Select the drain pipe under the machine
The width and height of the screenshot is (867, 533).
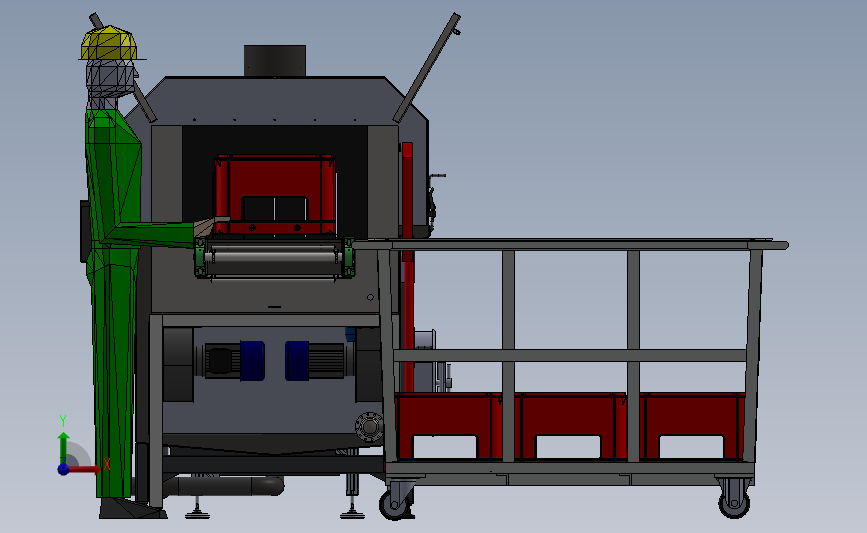coord(224,486)
